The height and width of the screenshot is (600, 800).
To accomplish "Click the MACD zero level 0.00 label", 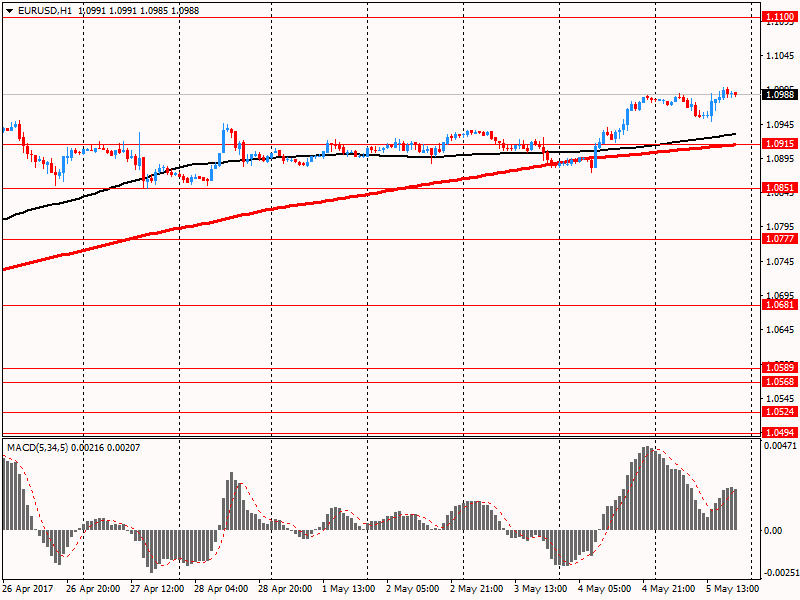I will [x=773, y=531].
